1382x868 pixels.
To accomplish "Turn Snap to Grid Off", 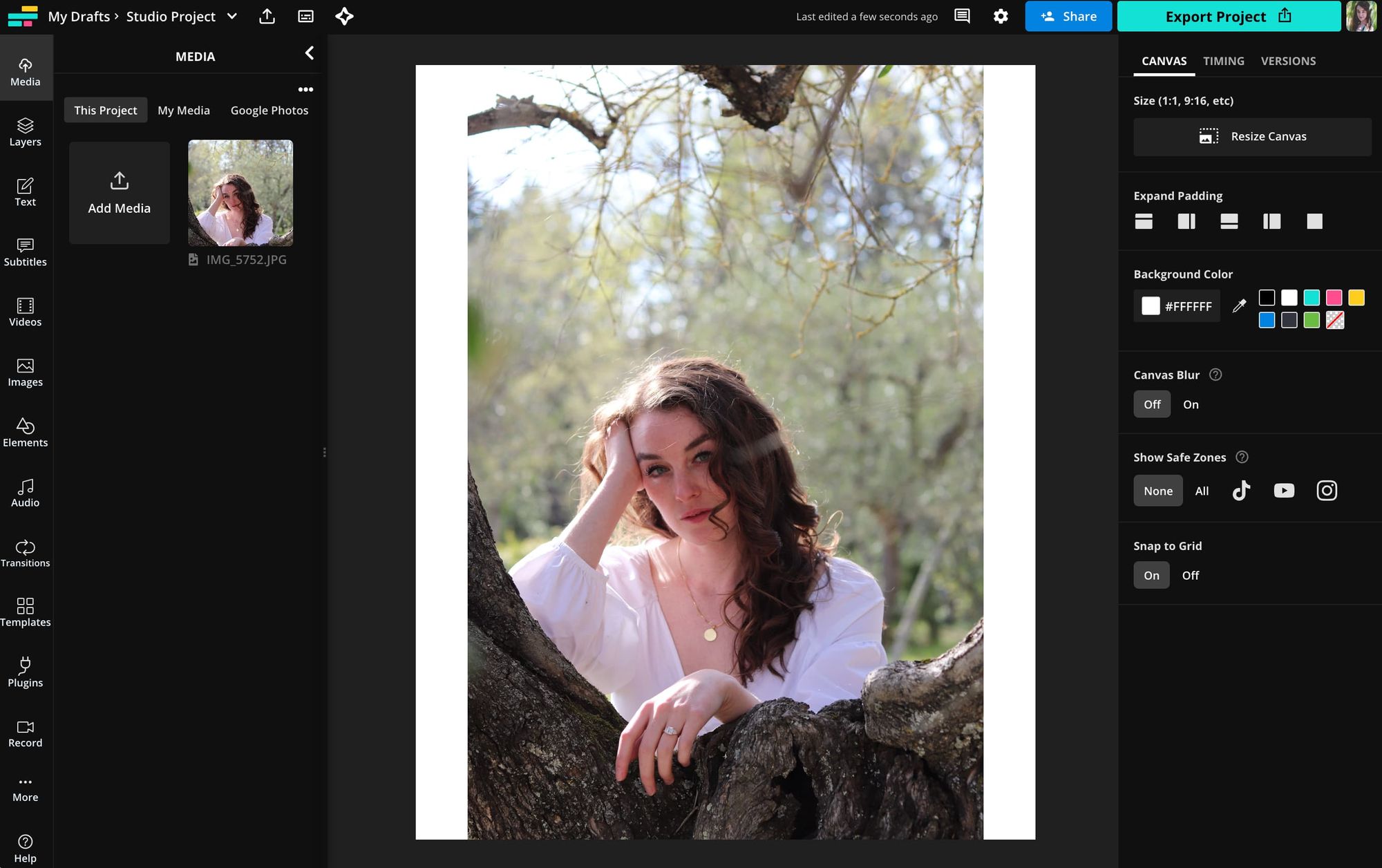I will [1190, 575].
